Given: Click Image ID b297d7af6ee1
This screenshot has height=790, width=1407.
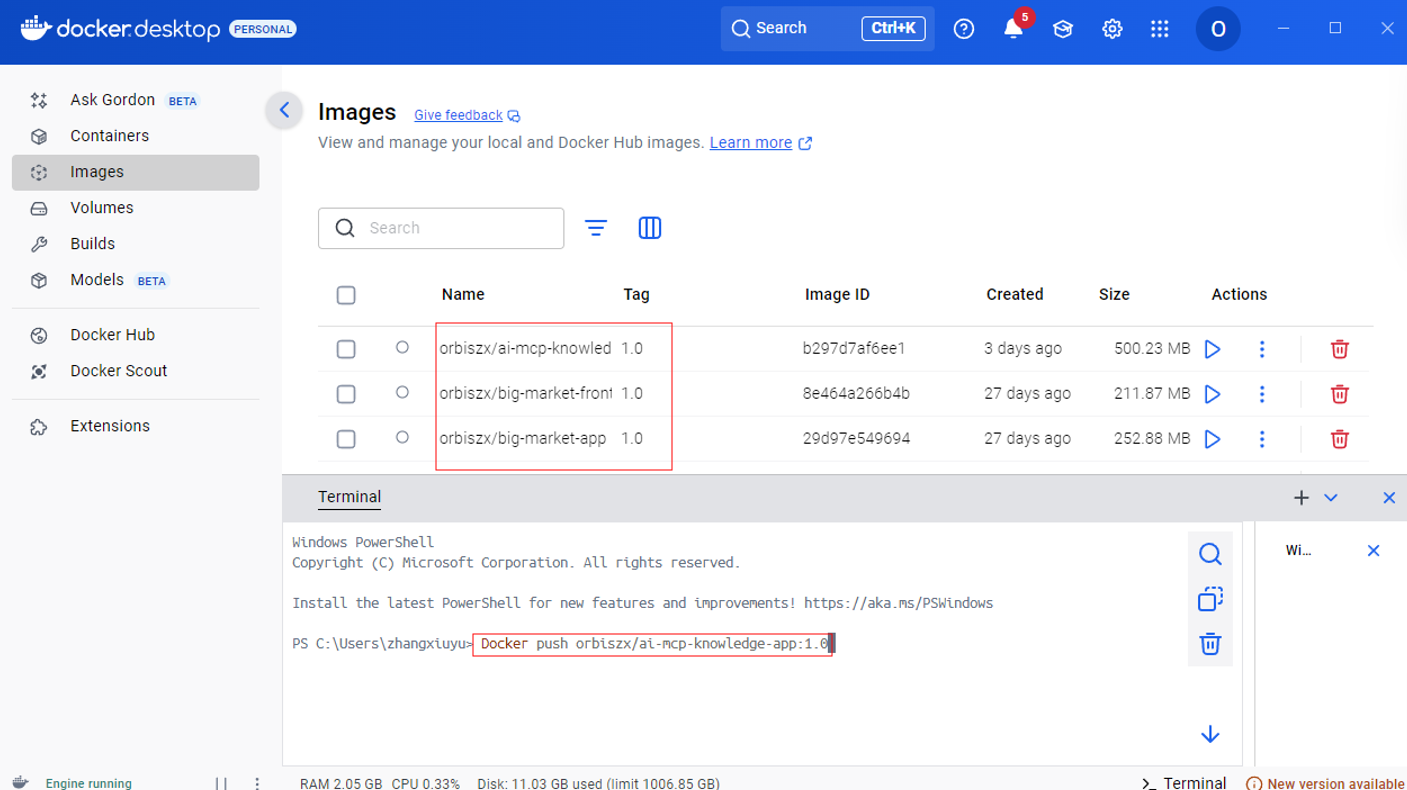Looking at the screenshot, I should click(x=854, y=349).
